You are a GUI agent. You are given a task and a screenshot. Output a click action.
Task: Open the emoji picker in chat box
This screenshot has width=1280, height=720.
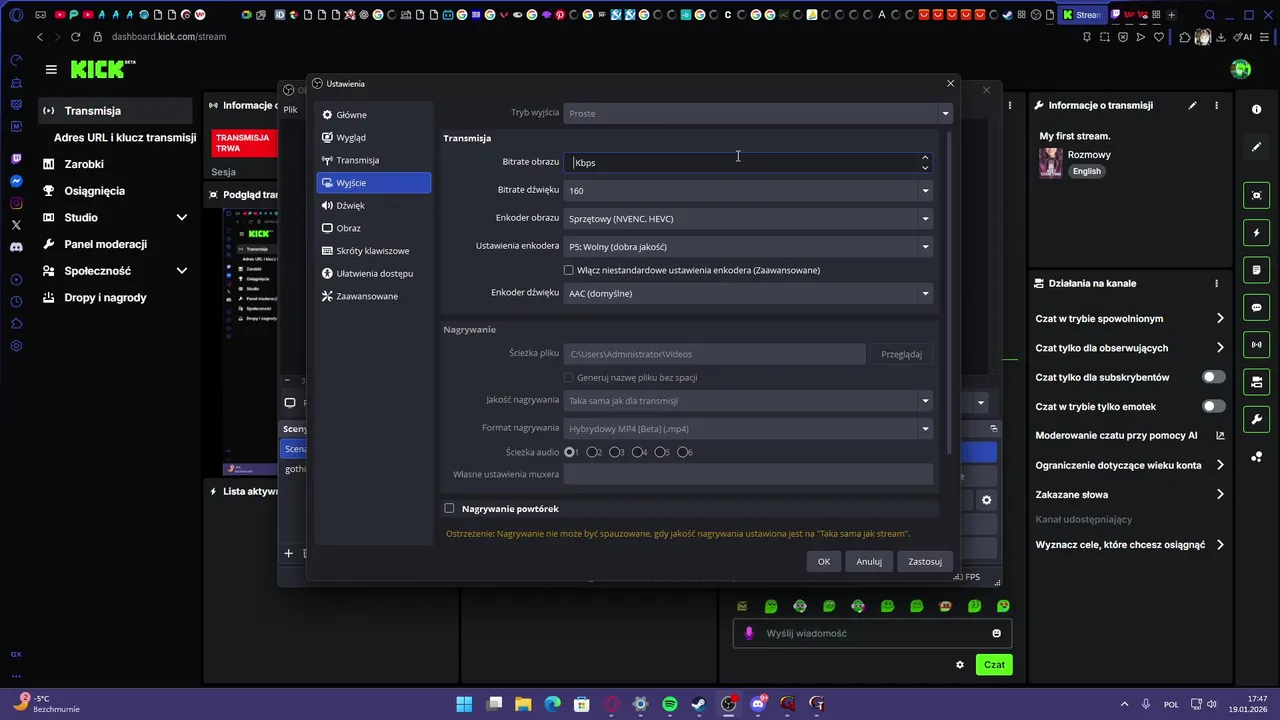coord(996,633)
